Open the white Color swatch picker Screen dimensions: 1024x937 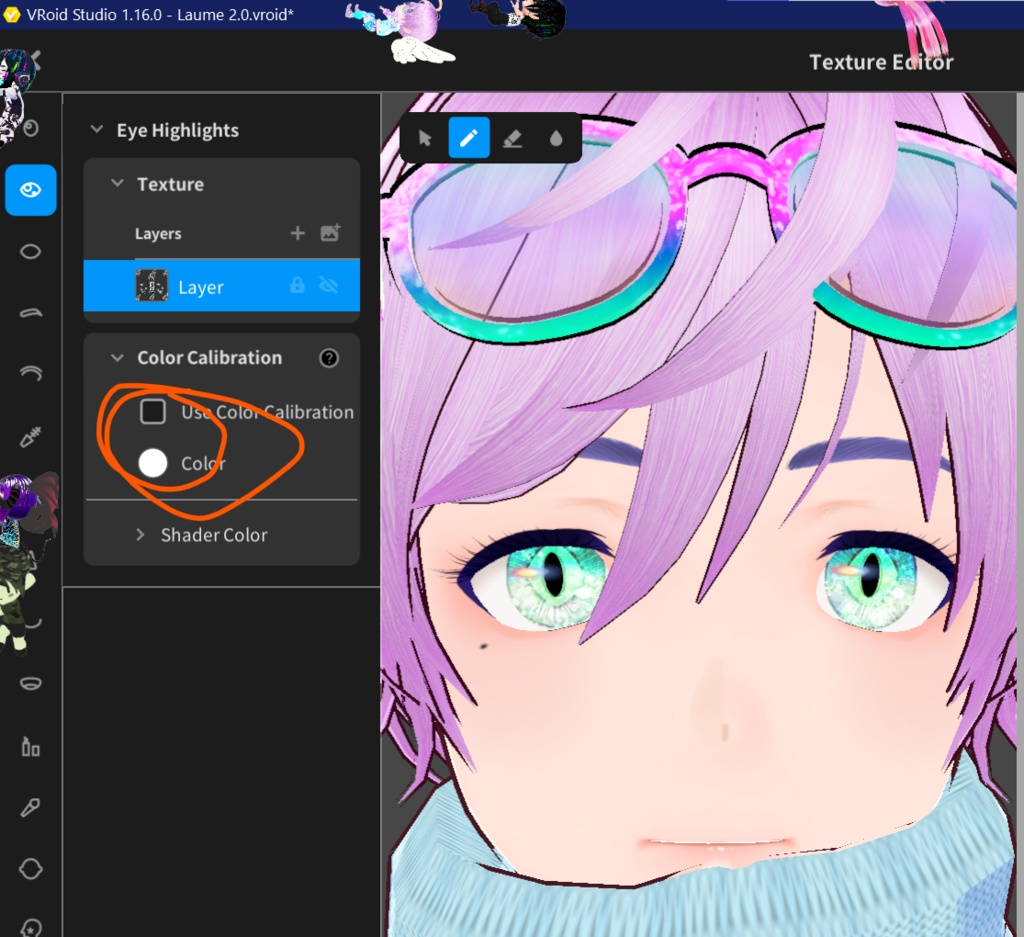point(153,462)
